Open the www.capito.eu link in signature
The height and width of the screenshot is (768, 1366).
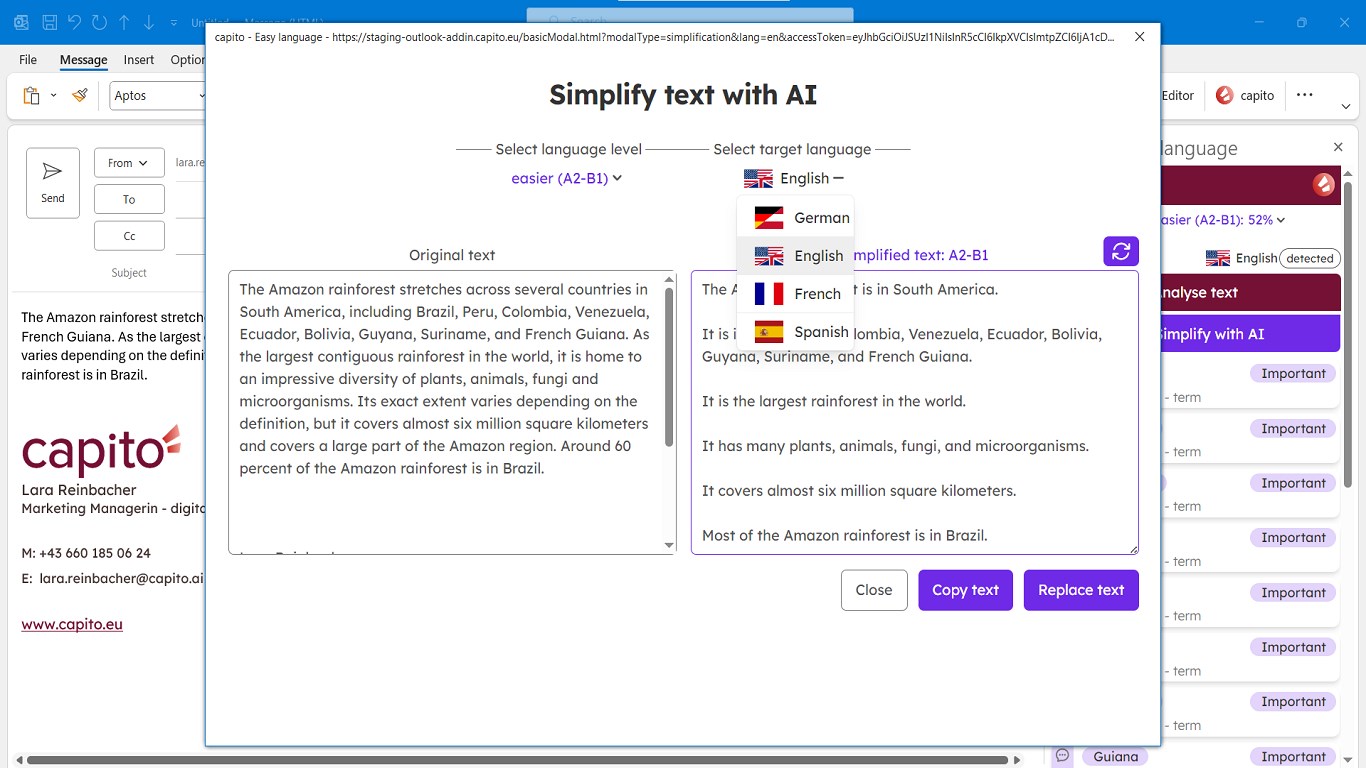[72, 624]
